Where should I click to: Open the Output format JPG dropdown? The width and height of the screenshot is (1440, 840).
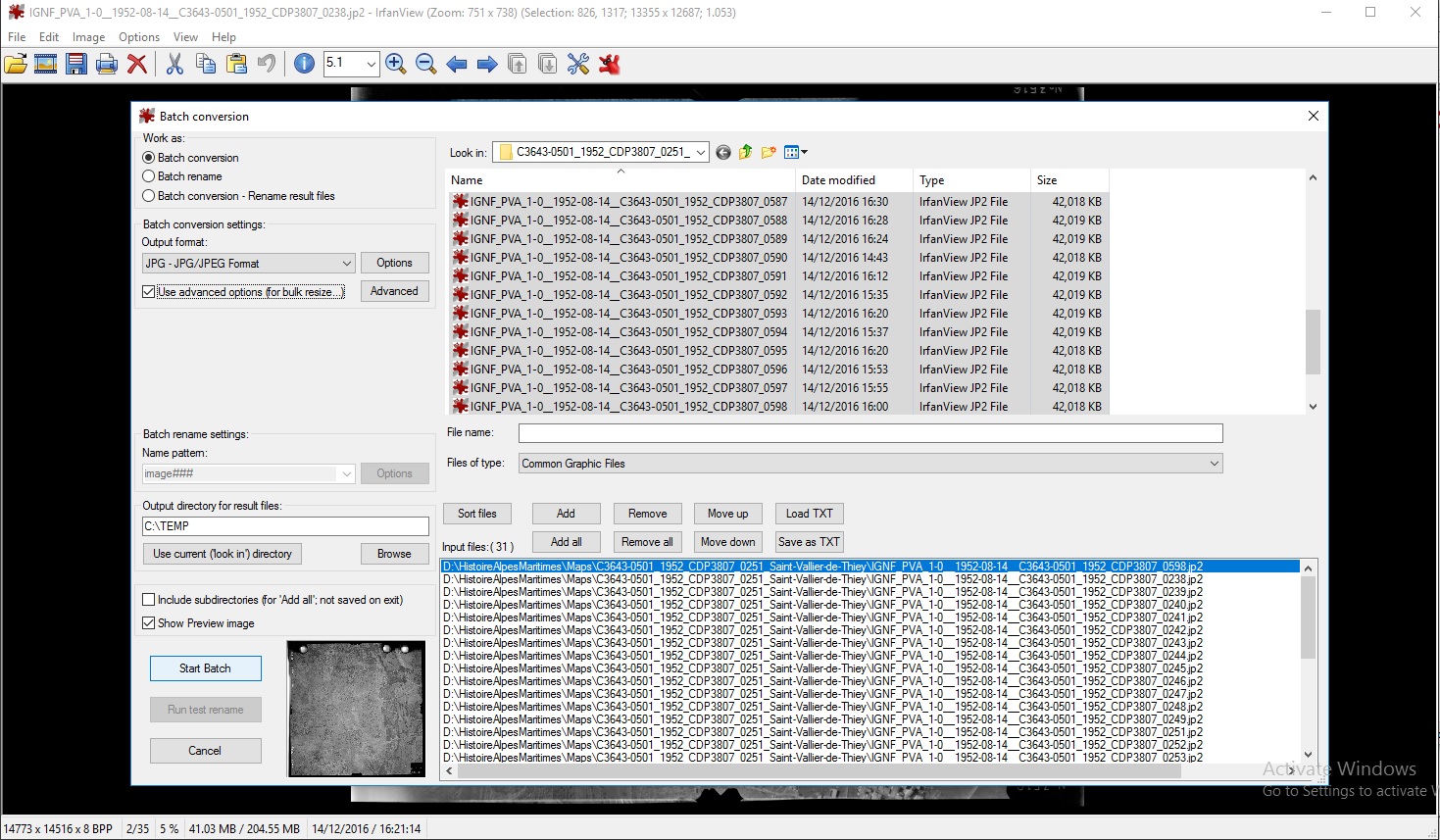248,264
